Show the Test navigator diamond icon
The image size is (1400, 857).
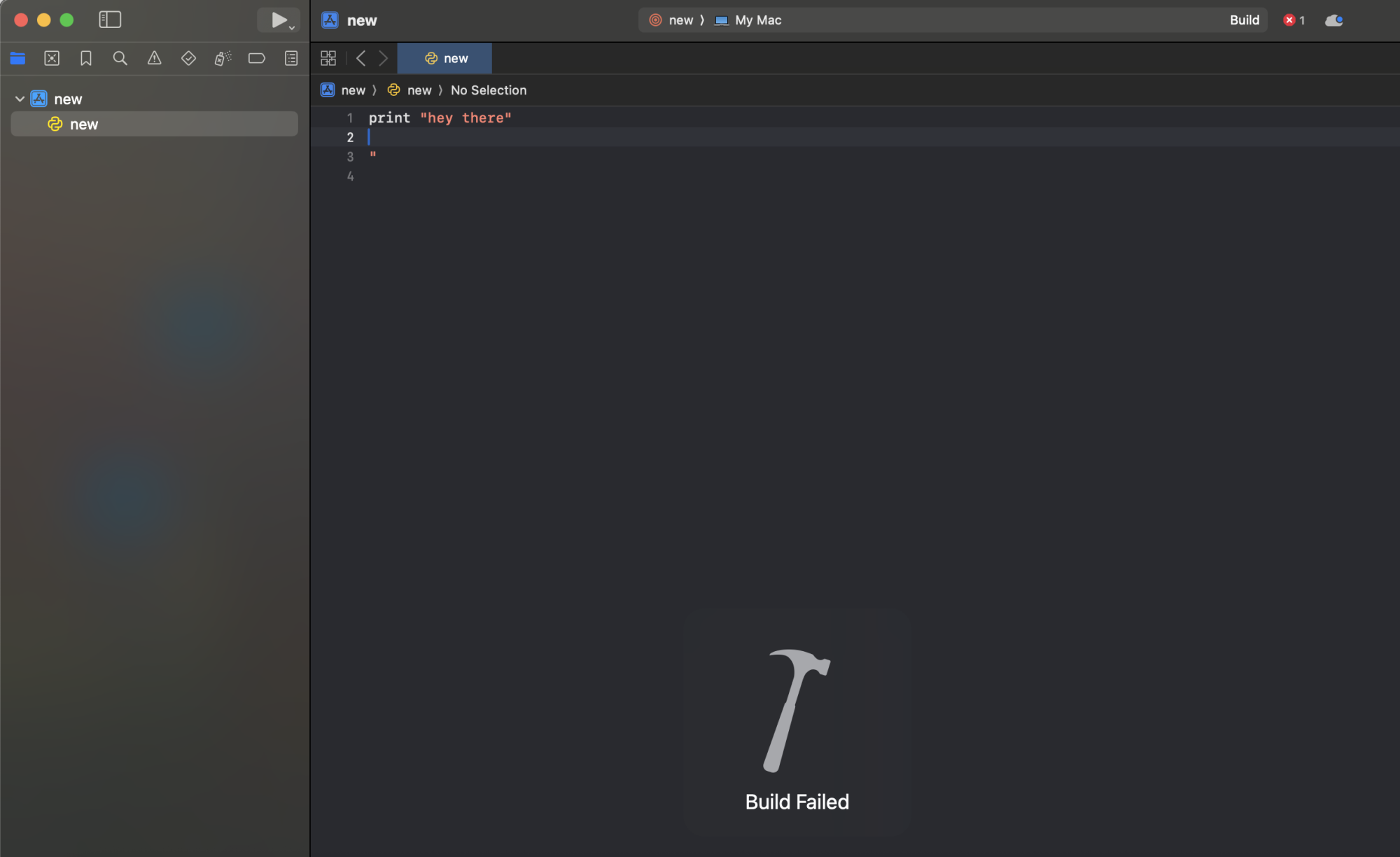pos(188,58)
